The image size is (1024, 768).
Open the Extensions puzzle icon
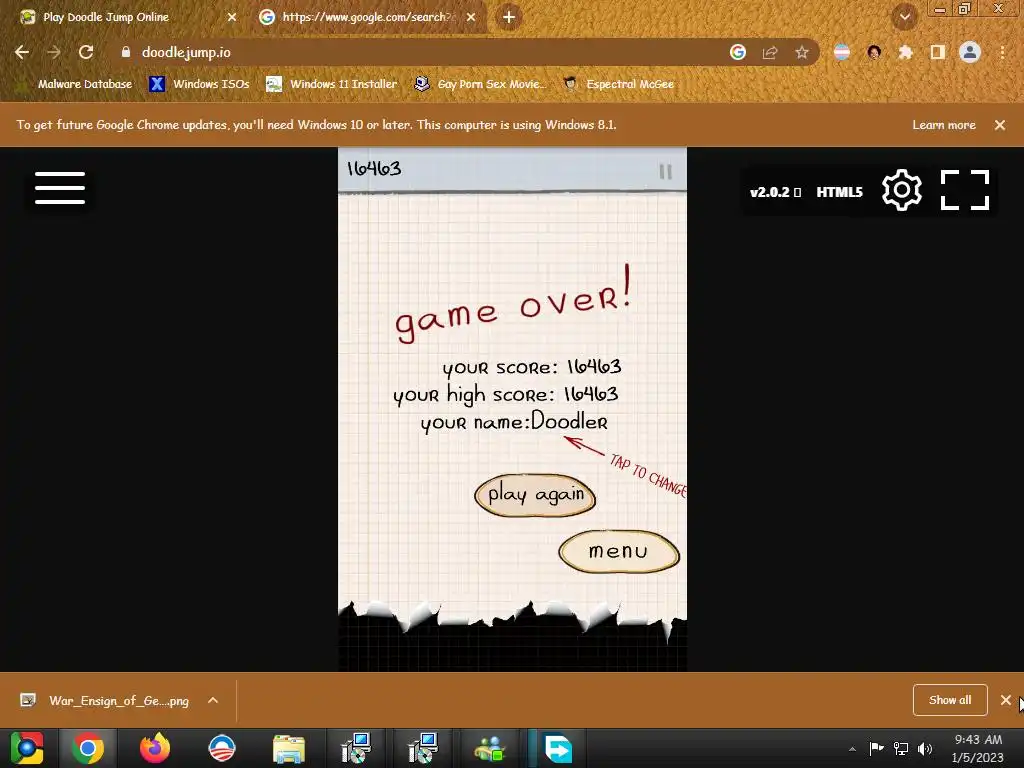click(x=905, y=52)
